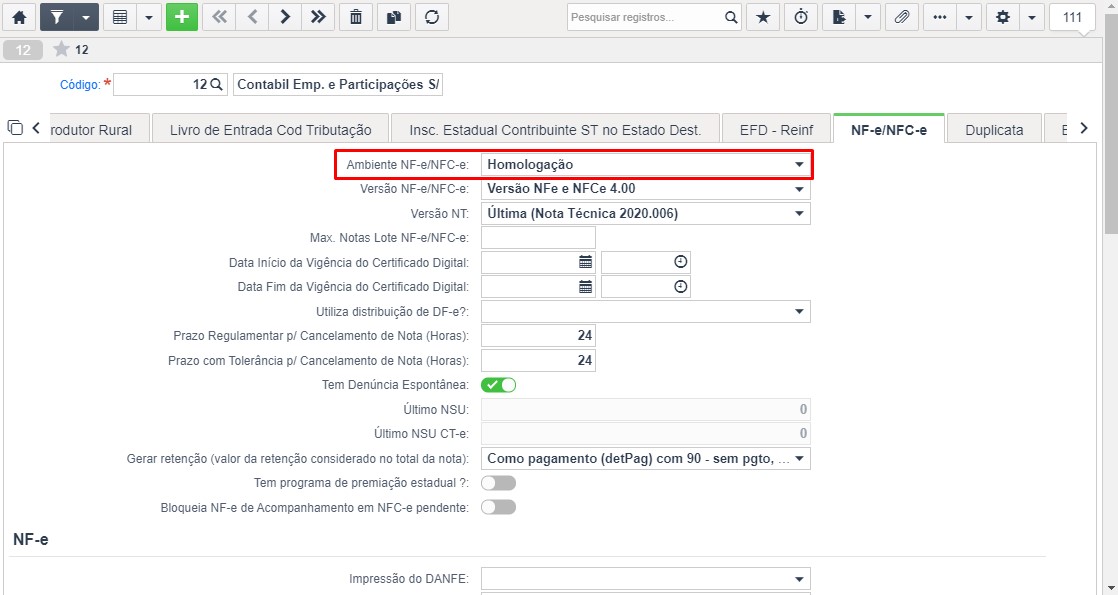Expand settings dropdown arrow
Screen dimensions: 1118x595
pos(1032,17)
